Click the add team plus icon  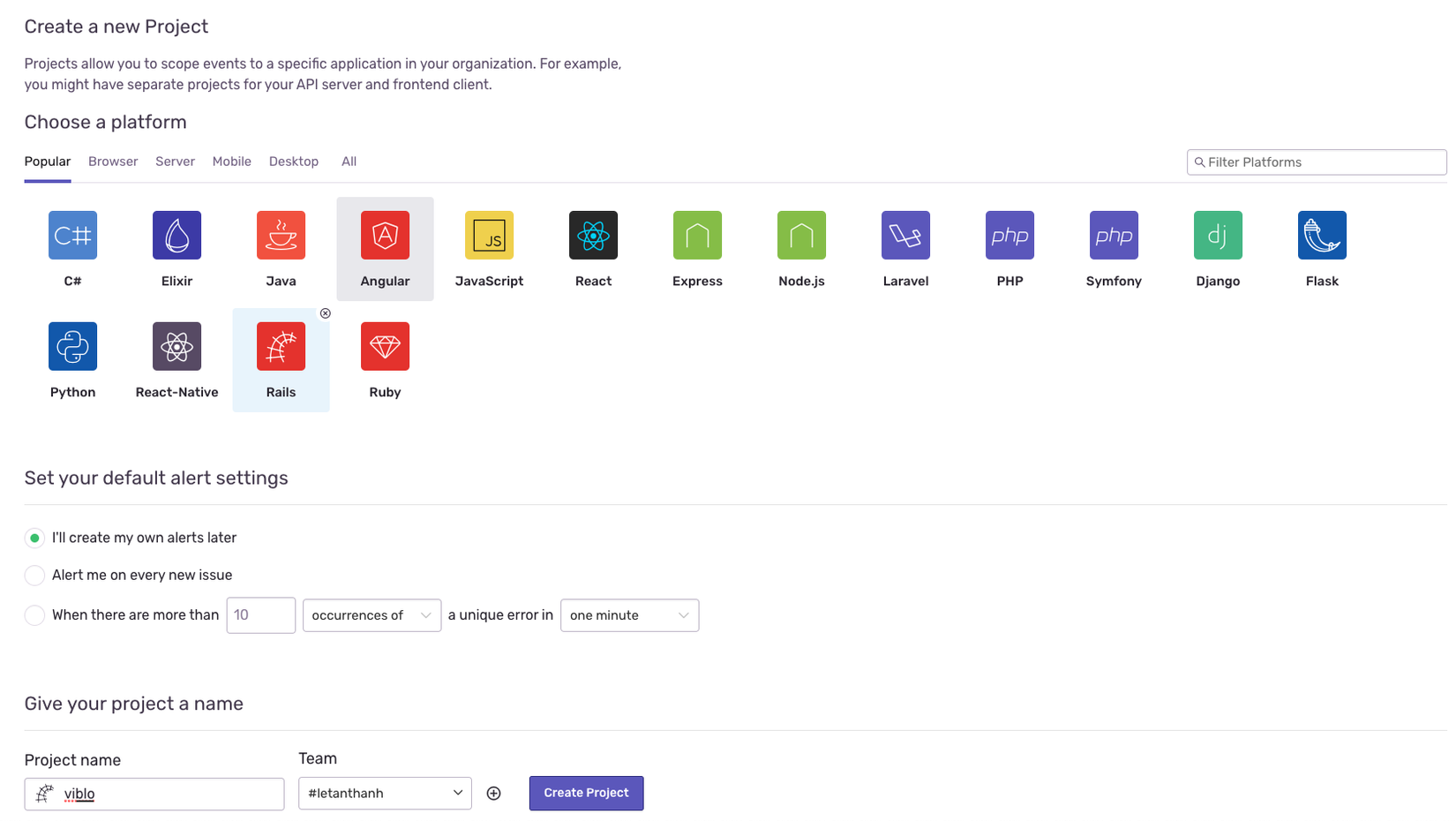click(494, 794)
